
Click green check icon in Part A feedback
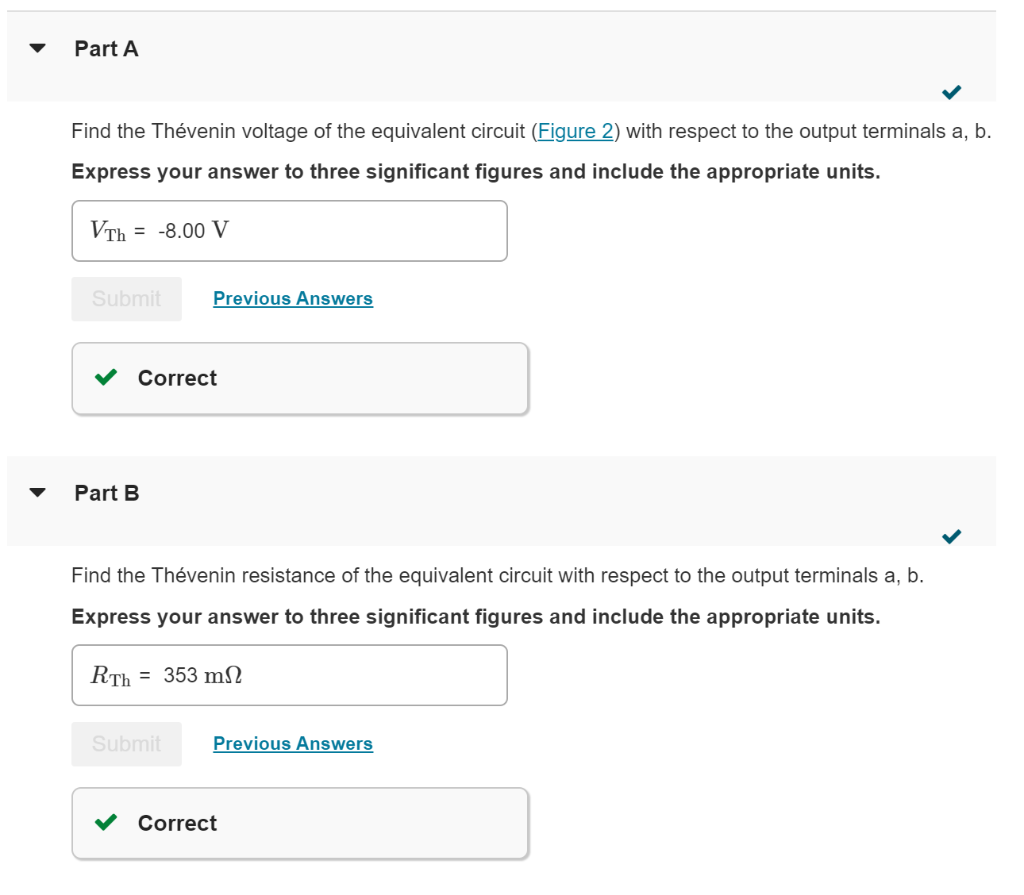106,377
